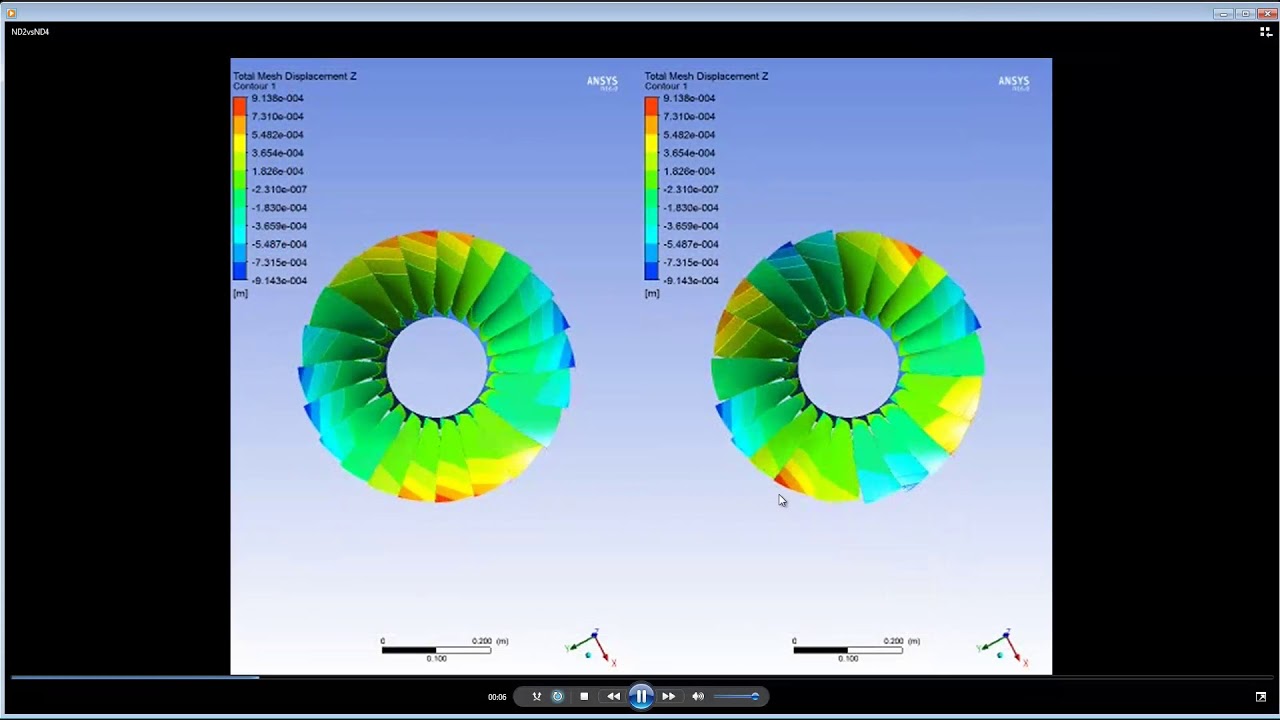Switch to full screen view

(x=1261, y=697)
